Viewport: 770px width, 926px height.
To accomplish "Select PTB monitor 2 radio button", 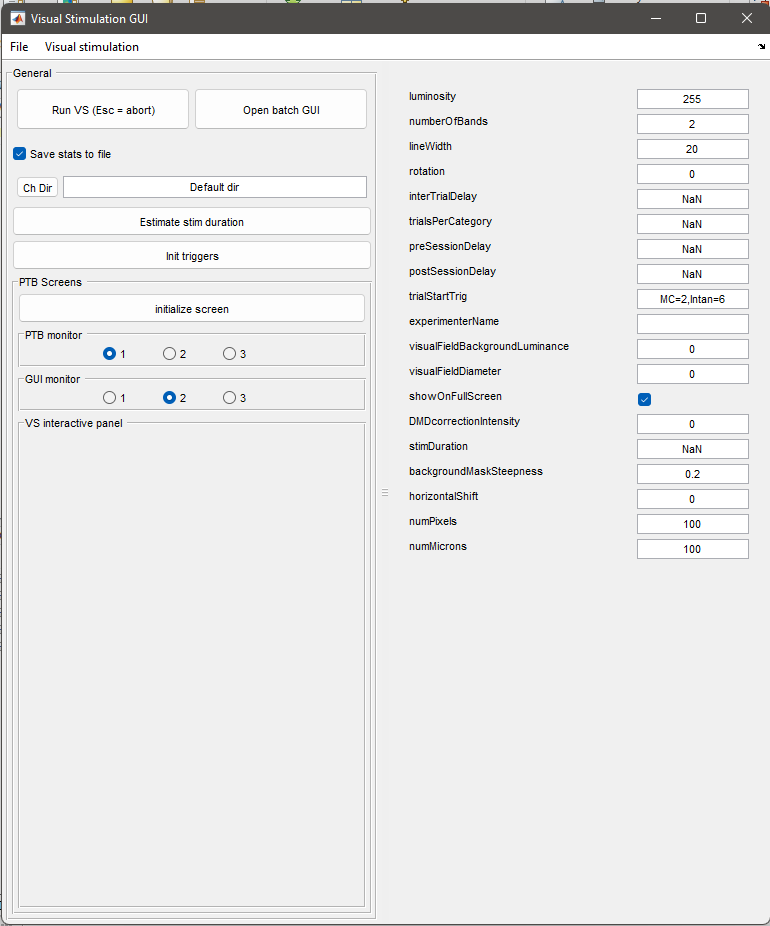I will coord(169,353).
